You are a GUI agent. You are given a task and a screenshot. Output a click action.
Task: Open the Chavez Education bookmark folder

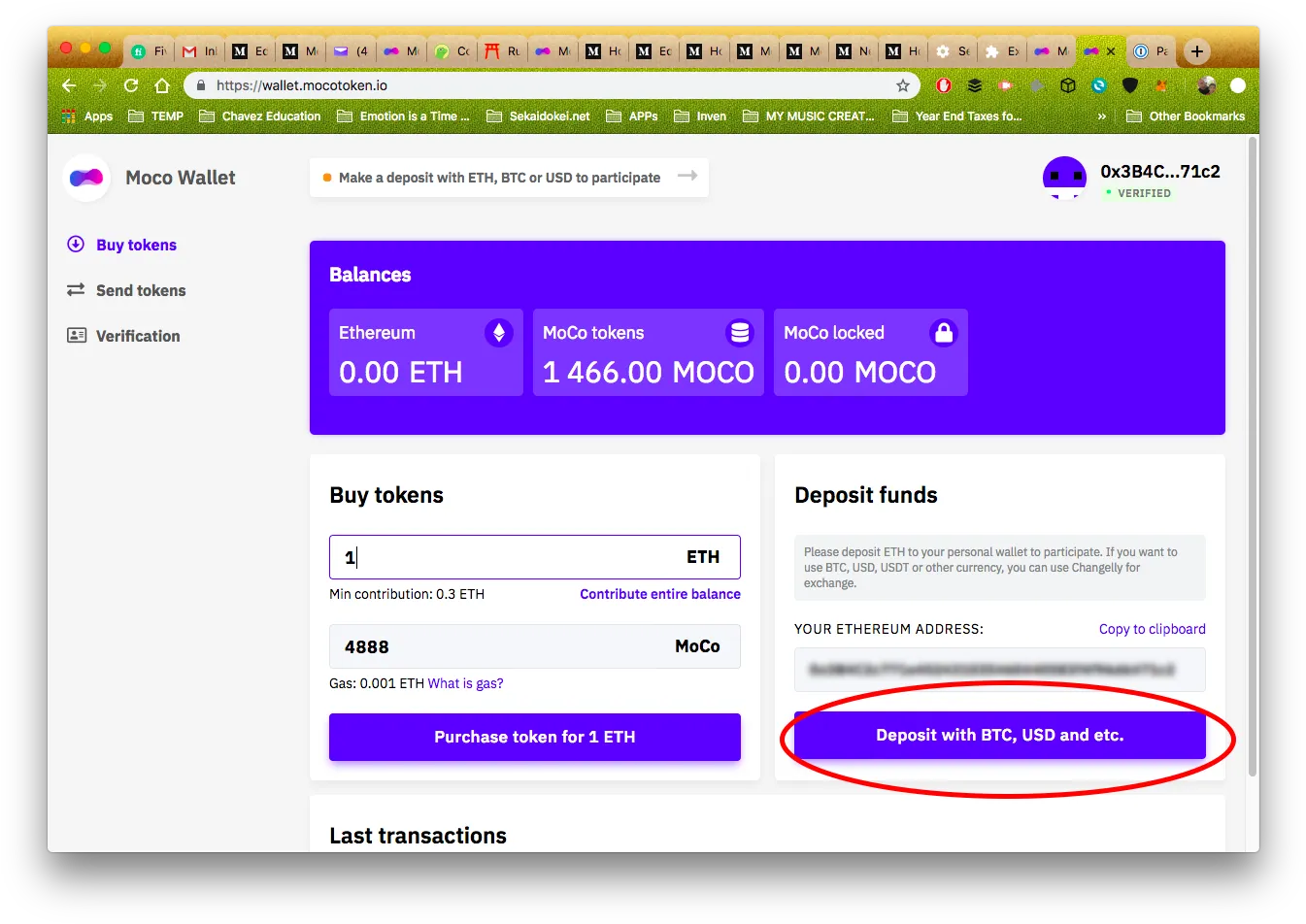click(260, 116)
